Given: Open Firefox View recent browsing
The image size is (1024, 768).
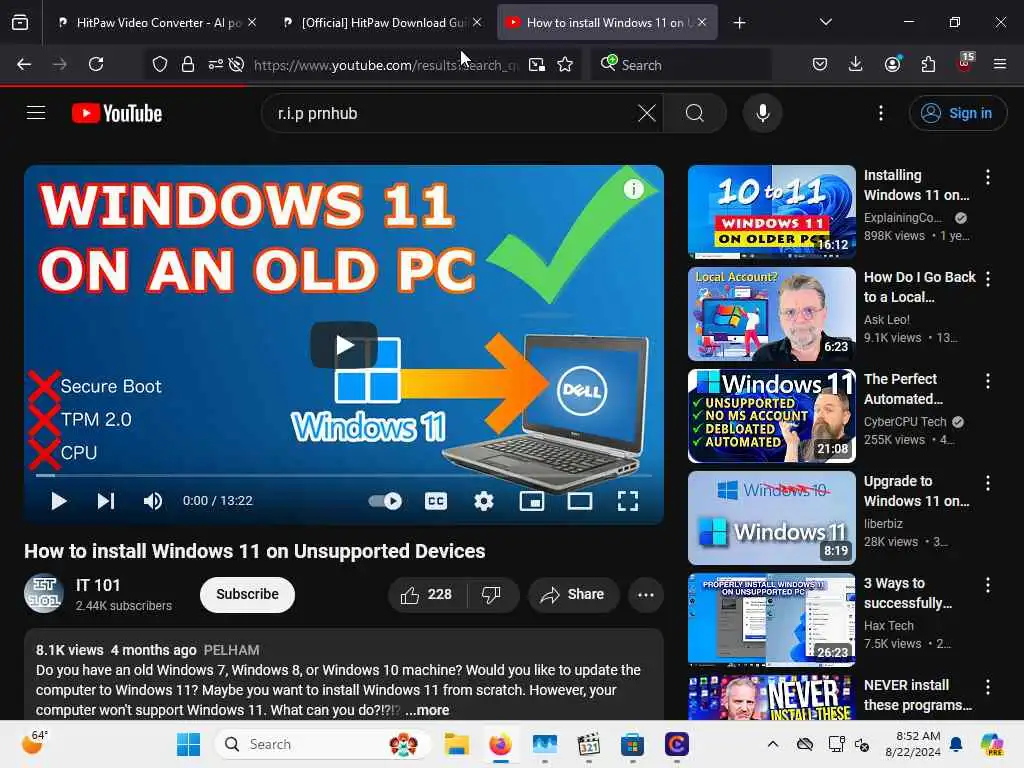Looking at the screenshot, I should click(20, 23).
